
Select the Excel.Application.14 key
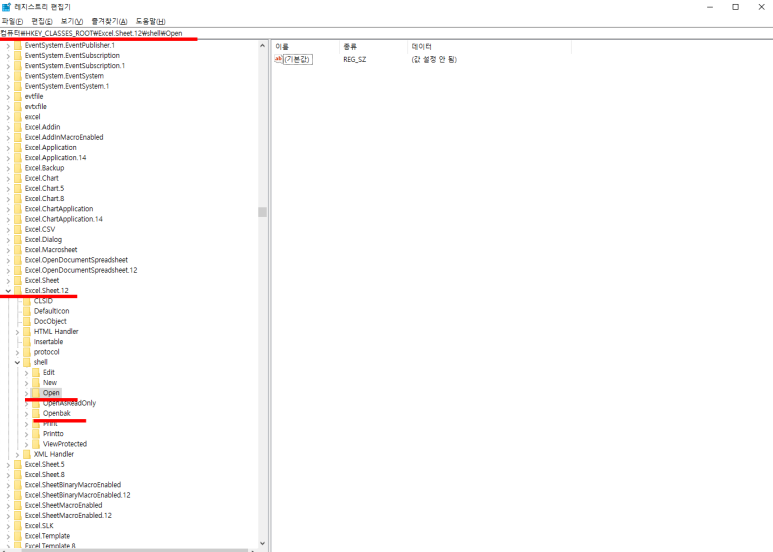click(55, 158)
